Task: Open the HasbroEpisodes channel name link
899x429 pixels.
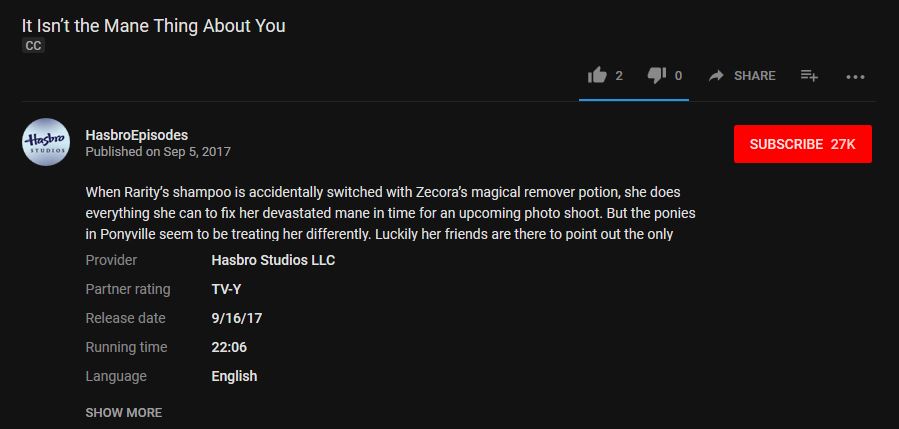Action: click(137, 135)
